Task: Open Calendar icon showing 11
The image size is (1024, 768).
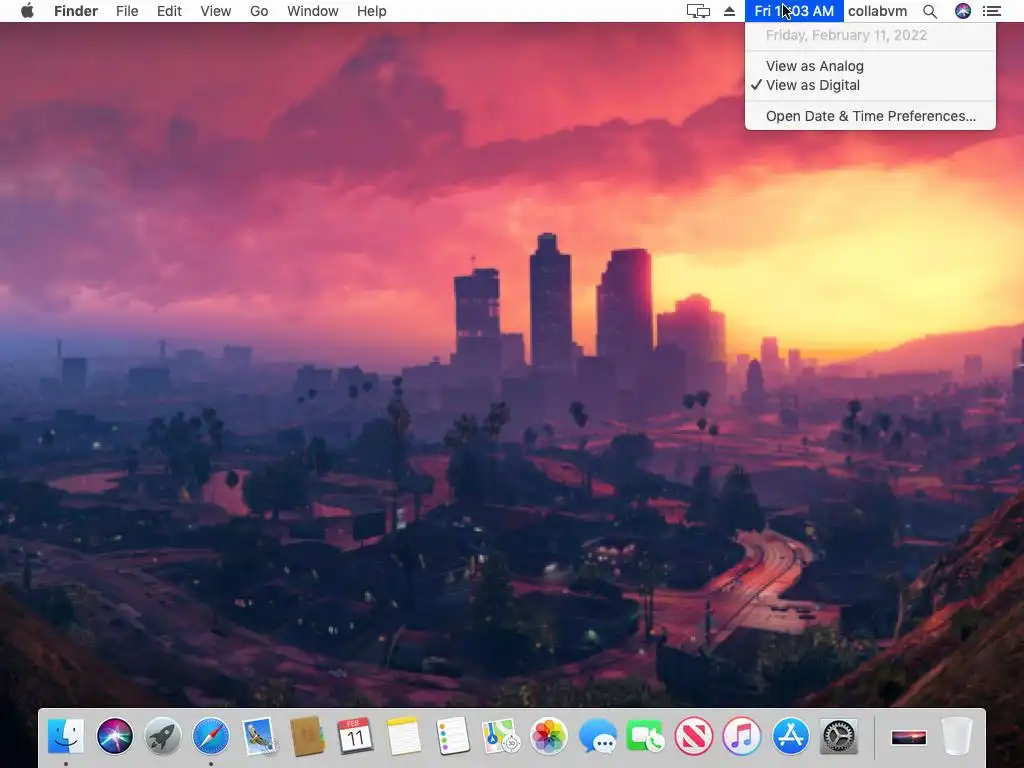Action: pyautogui.click(x=355, y=737)
